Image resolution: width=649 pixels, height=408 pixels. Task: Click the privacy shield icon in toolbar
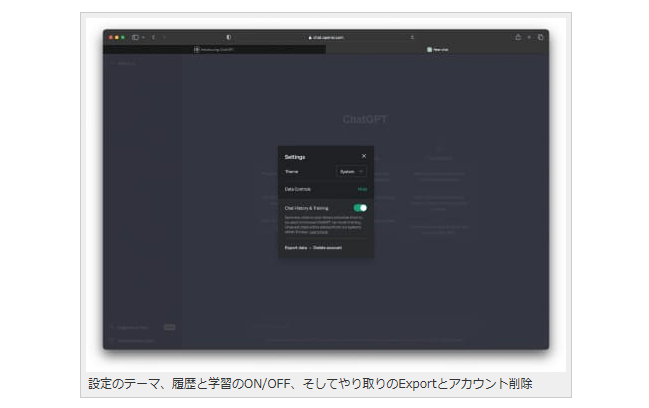click(228, 37)
